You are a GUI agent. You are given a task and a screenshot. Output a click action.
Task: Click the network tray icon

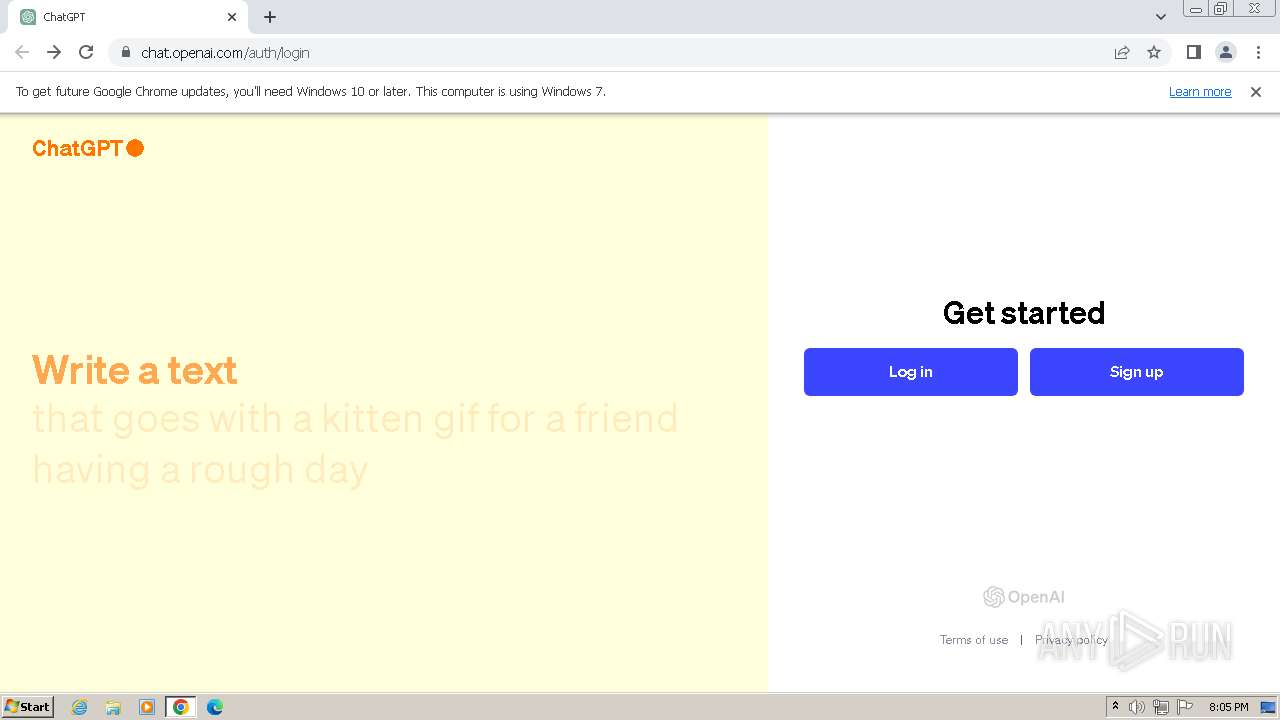[x=1161, y=707]
